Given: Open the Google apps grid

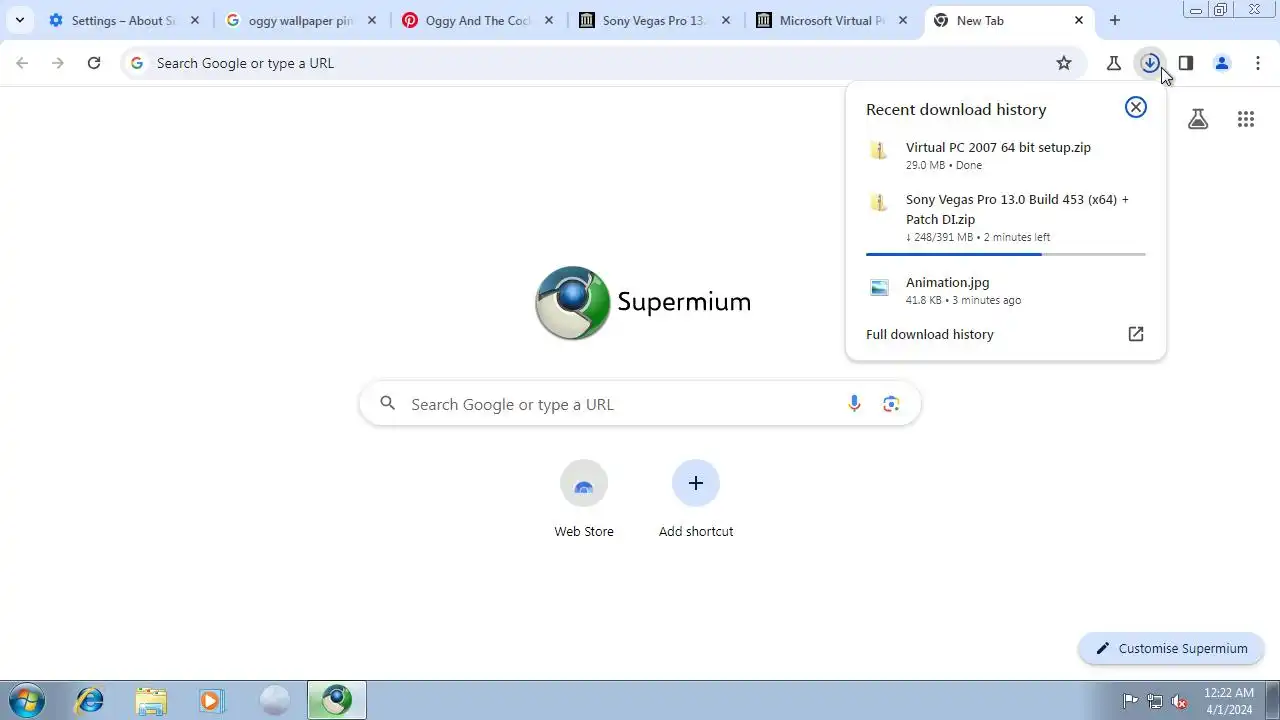Looking at the screenshot, I should tap(1246, 120).
